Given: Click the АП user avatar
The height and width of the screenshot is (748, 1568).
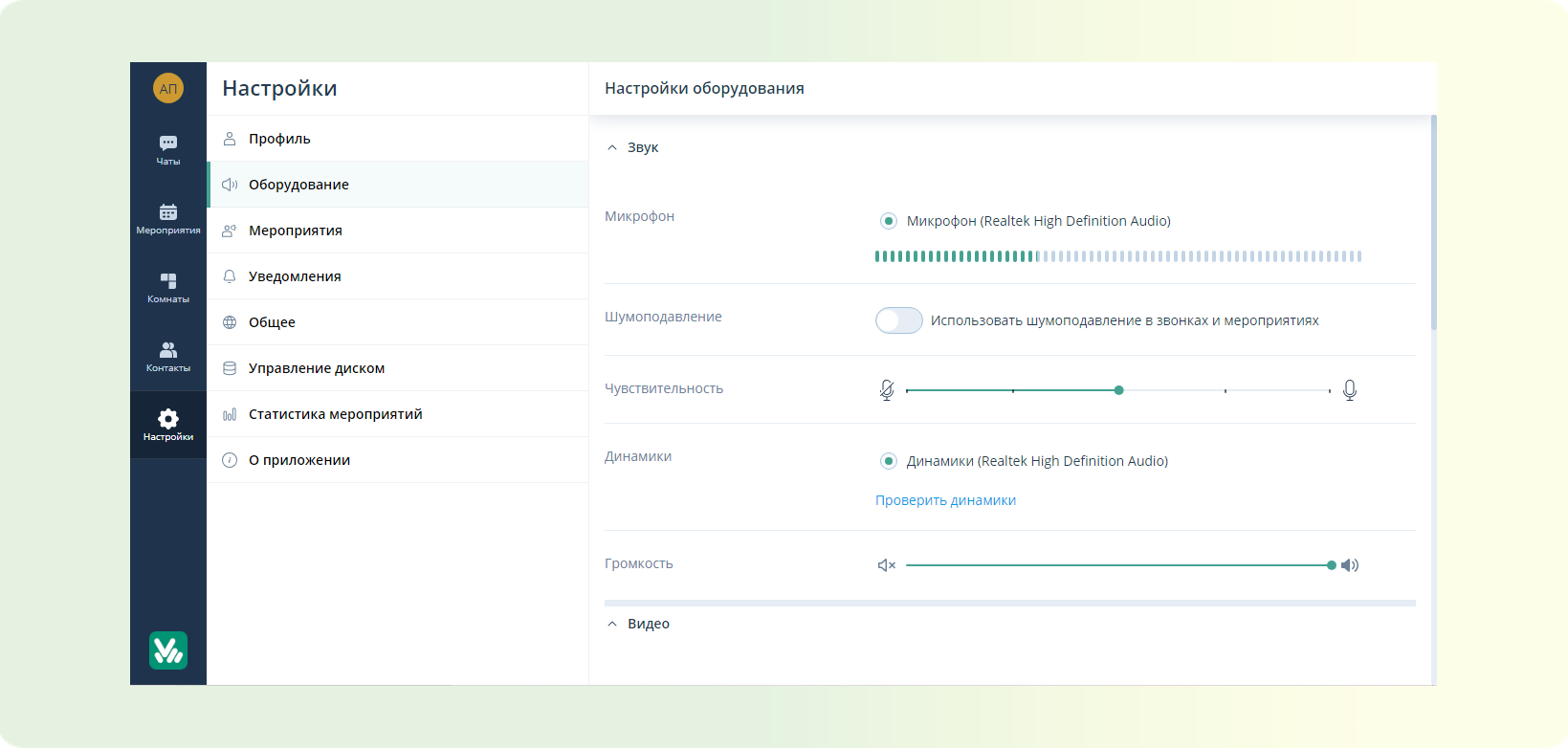Looking at the screenshot, I should 168,89.
